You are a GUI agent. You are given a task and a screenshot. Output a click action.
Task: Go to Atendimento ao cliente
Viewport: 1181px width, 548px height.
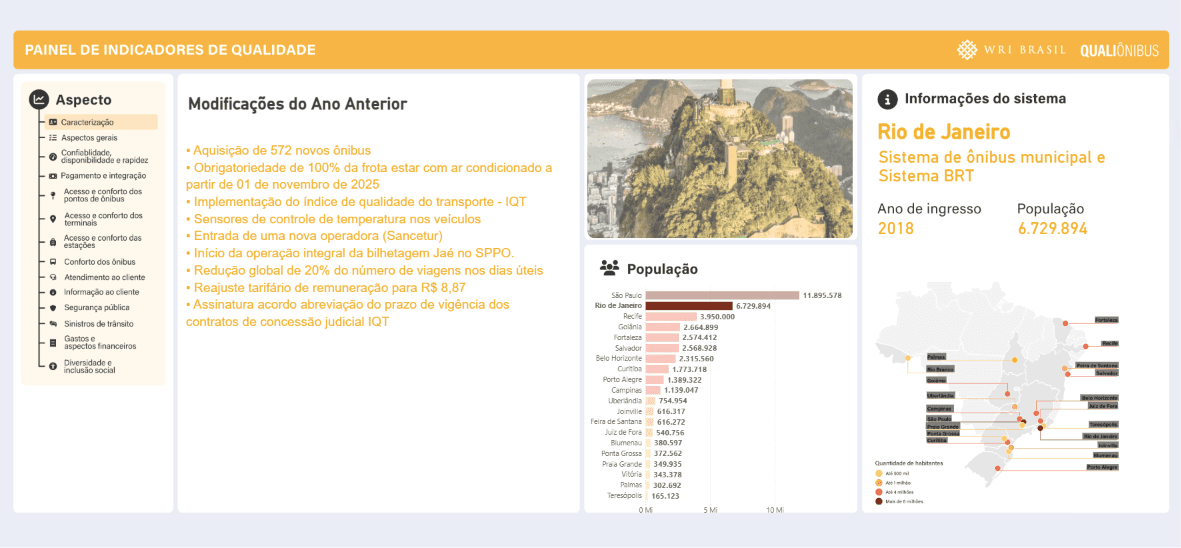(x=104, y=277)
